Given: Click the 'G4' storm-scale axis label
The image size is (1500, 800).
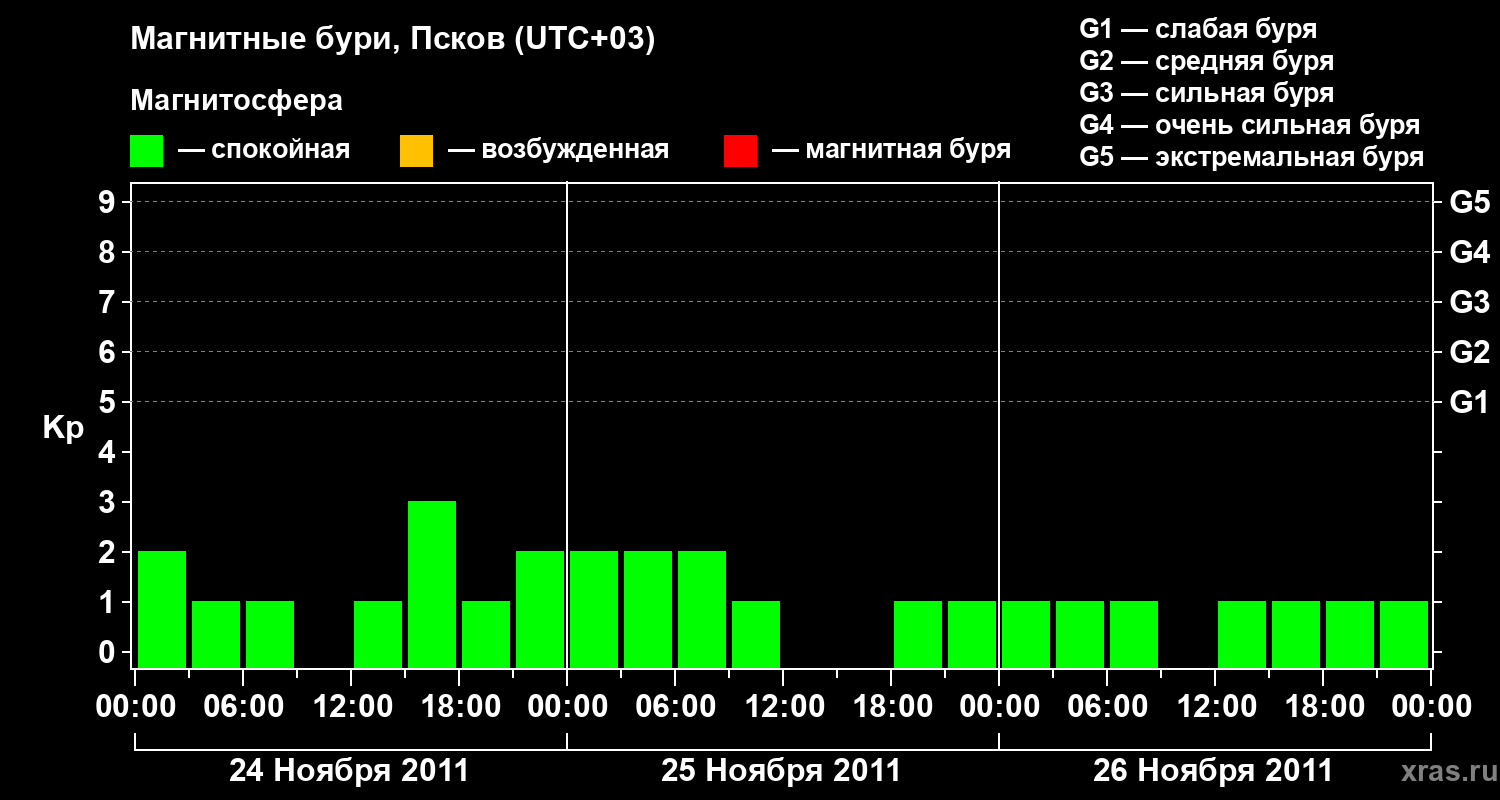Looking at the screenshot, I should [1469, 252].
